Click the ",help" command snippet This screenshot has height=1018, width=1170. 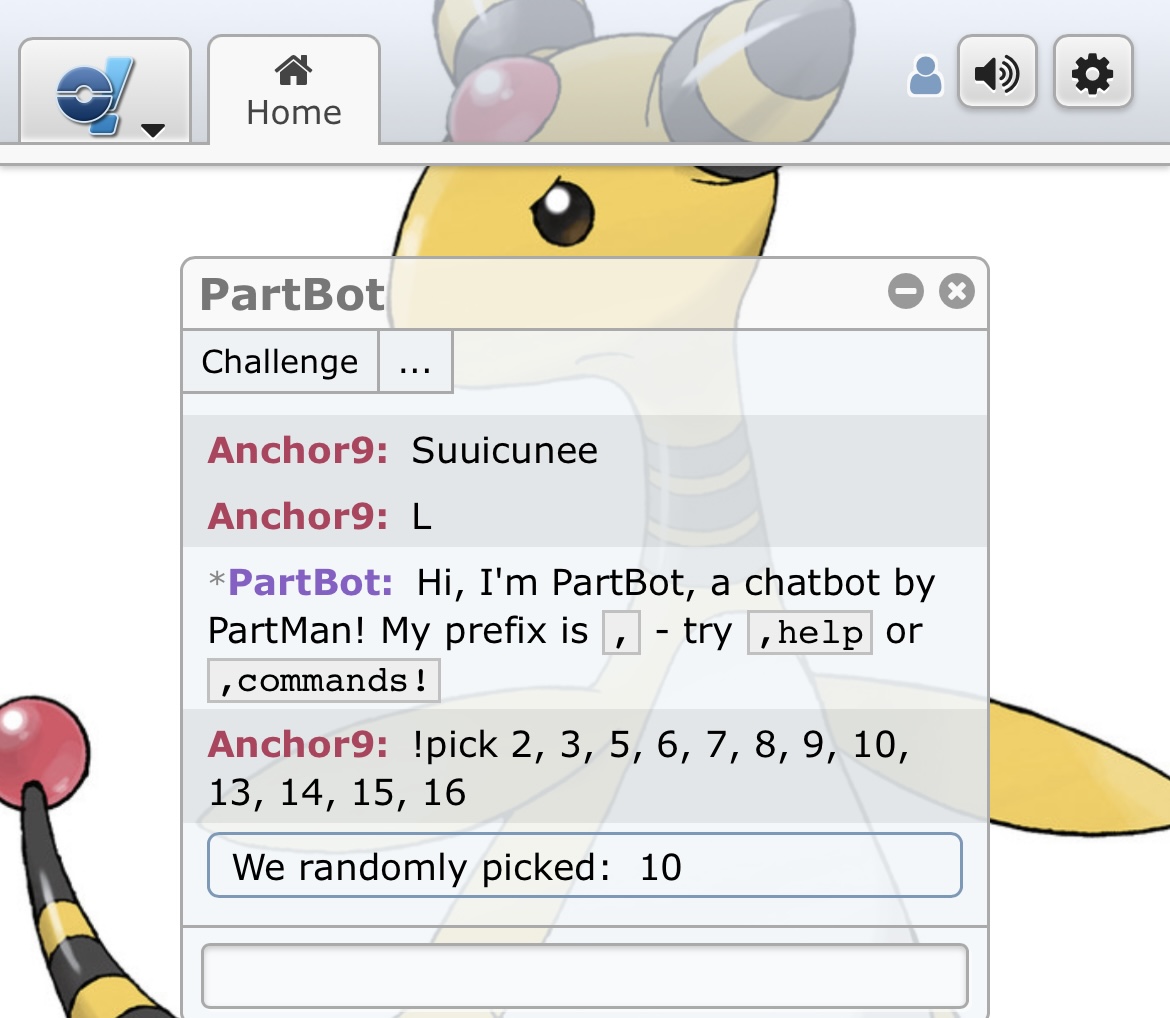point(810,633)
